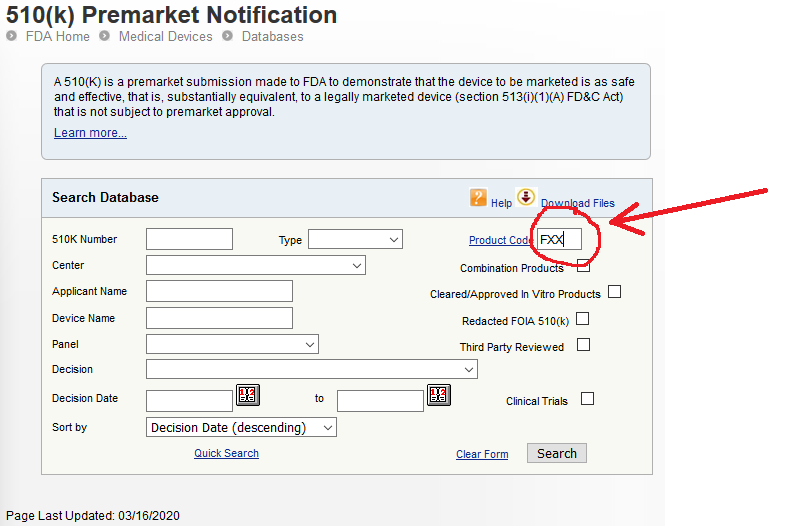Open Databases breadcrumb
This screenshot has width=787, height=528.
(x=273, y=37)
